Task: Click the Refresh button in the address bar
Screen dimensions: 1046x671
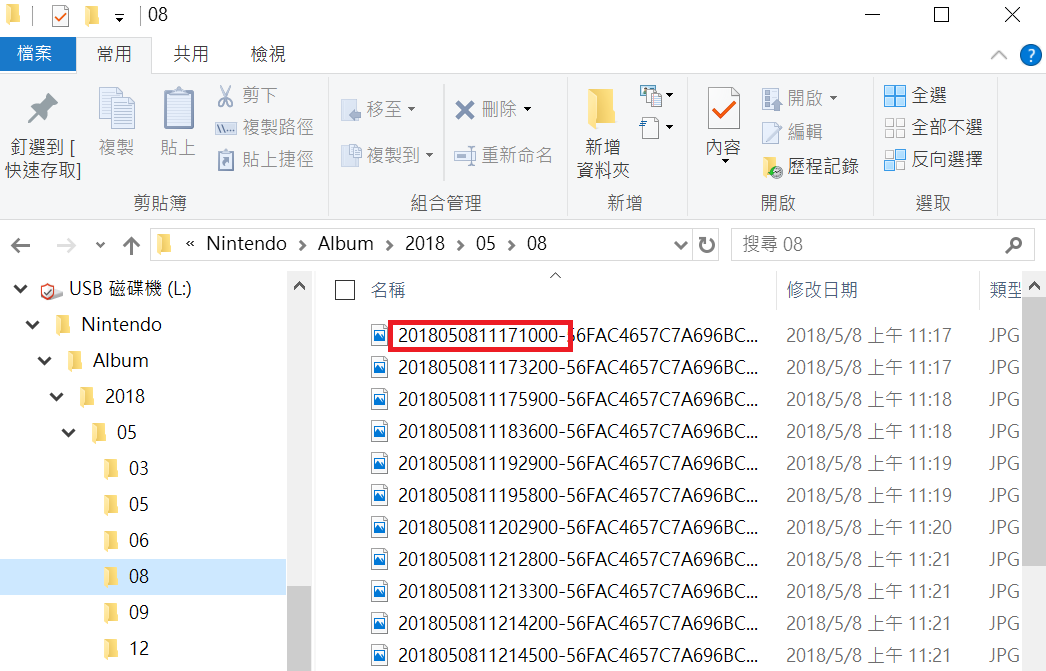Action: pyautogui.click(x=706, y=244)
